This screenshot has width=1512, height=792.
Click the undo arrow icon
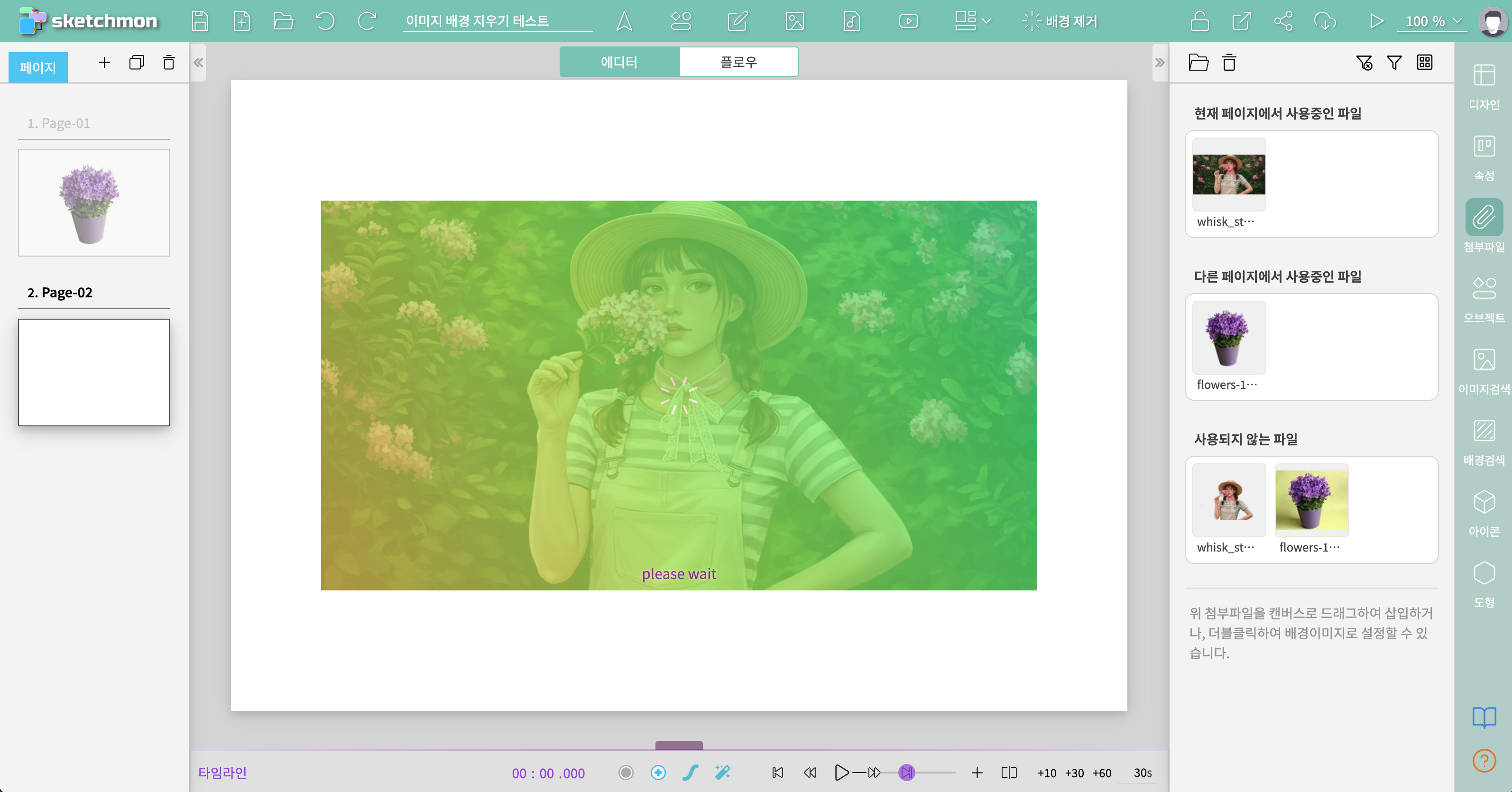[x=324, y=21]
